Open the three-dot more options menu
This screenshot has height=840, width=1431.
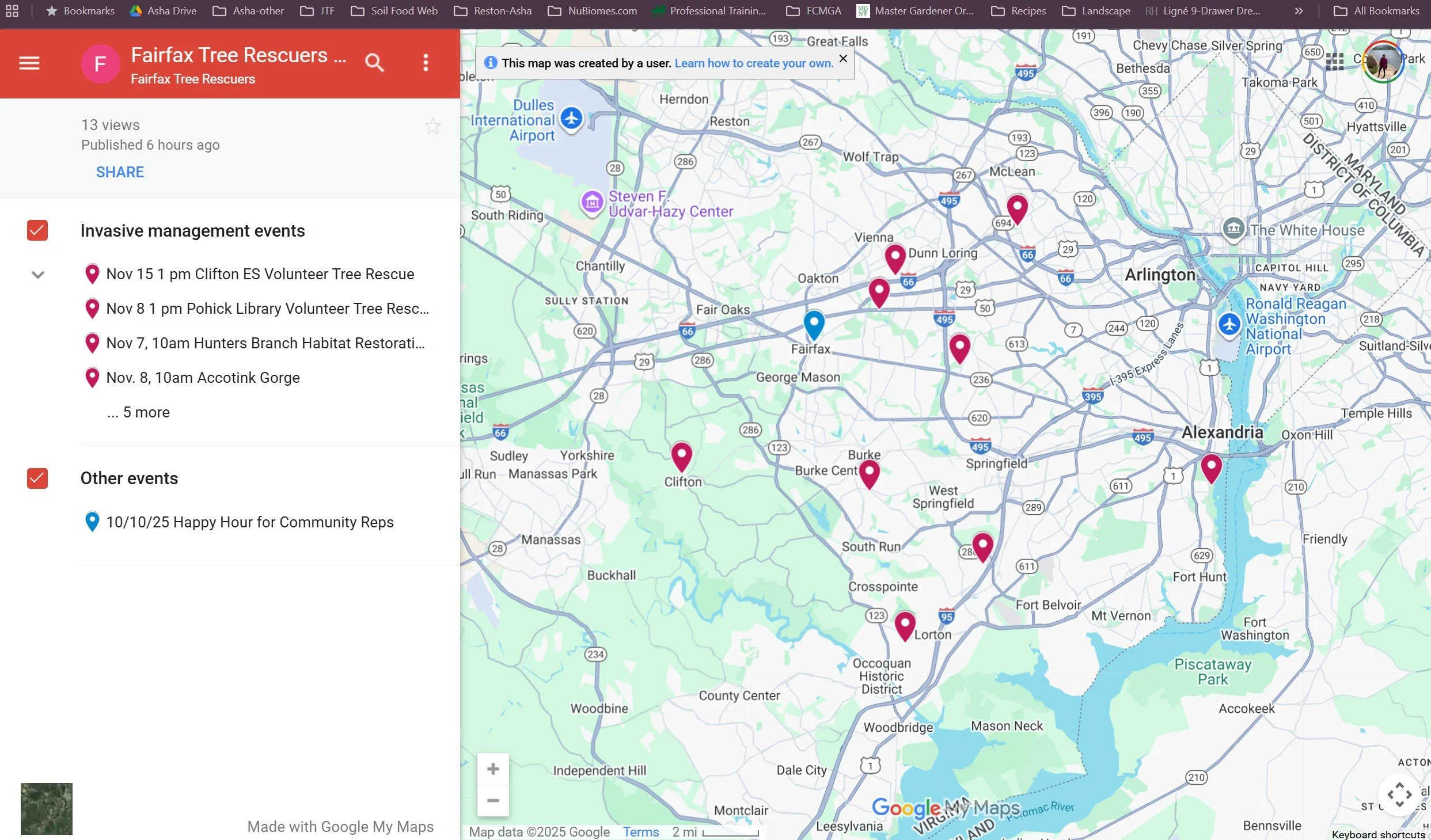(x=426, y=62)
